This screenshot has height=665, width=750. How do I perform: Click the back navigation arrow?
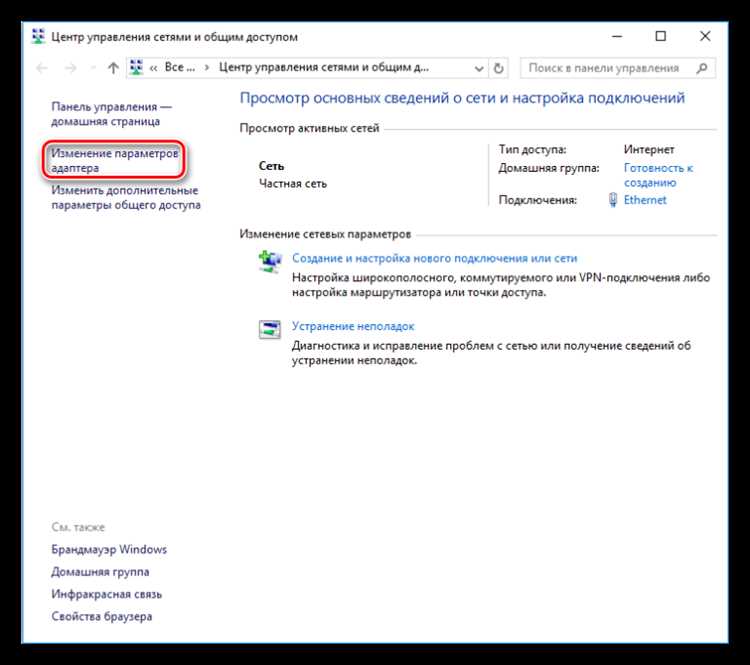click(42, 68)
